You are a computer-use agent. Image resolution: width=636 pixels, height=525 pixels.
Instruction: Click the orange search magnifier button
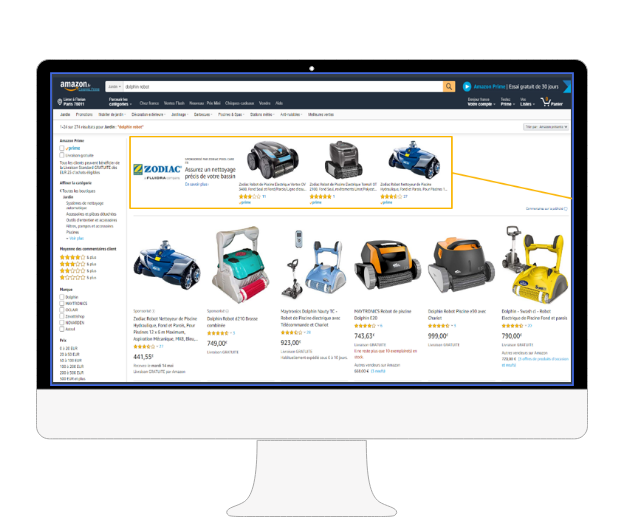click(449, 86)
